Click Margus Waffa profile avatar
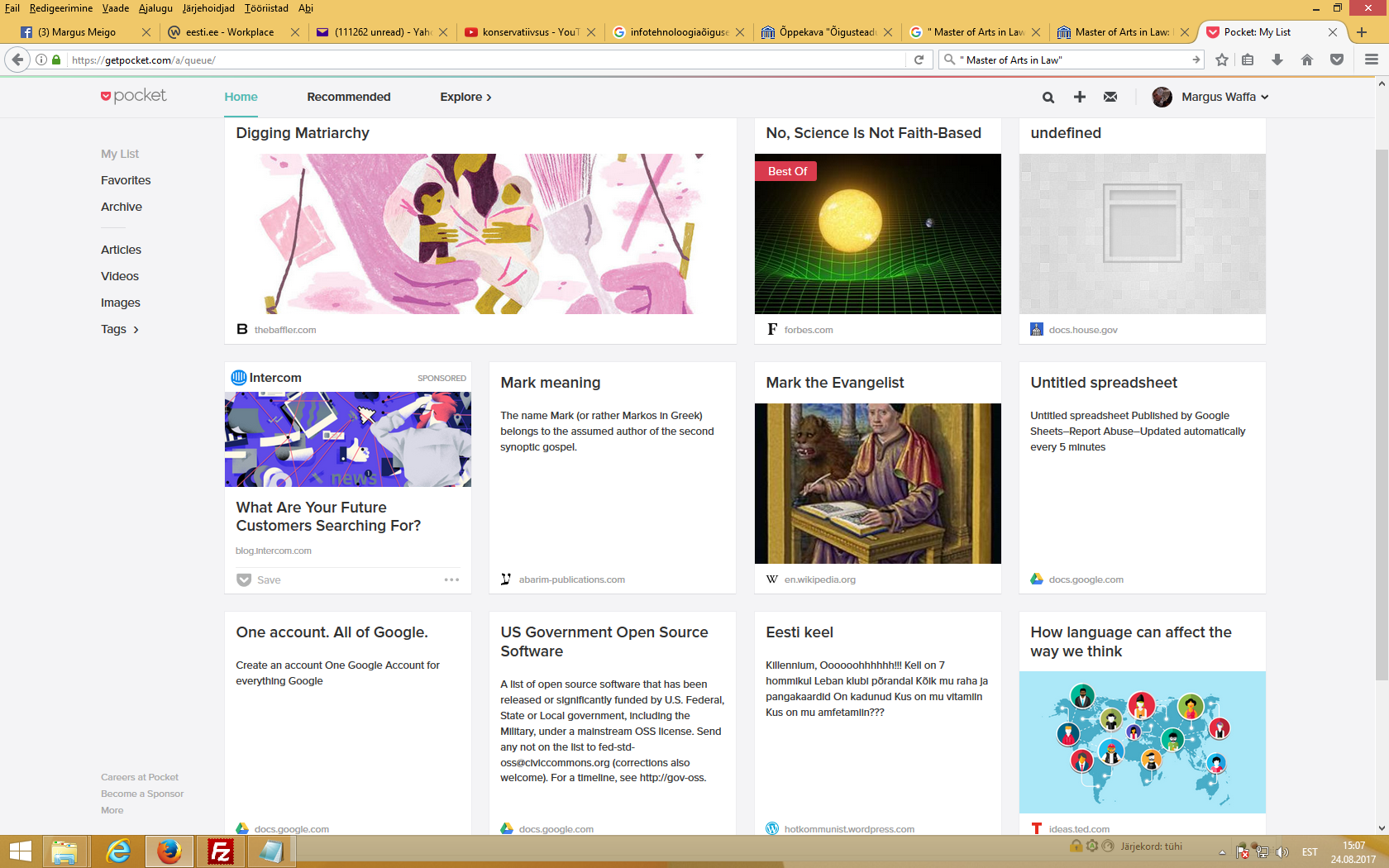This screenshot has height=868, width=1389. (x=1162, y=97)
